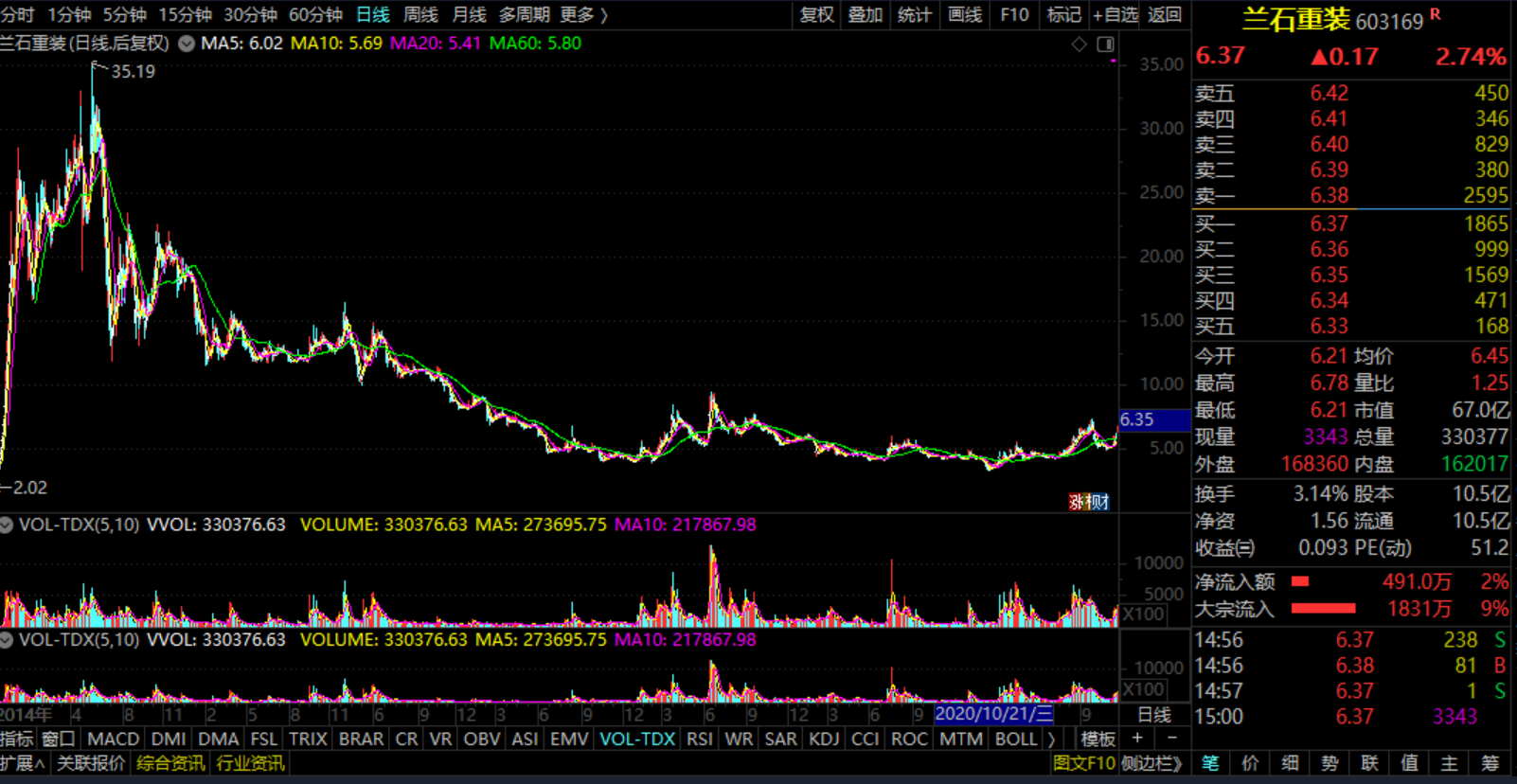Click the 买一 price 6.37
The height and width of the screenshot is (784, 1517).
(x=1330, y=224)
